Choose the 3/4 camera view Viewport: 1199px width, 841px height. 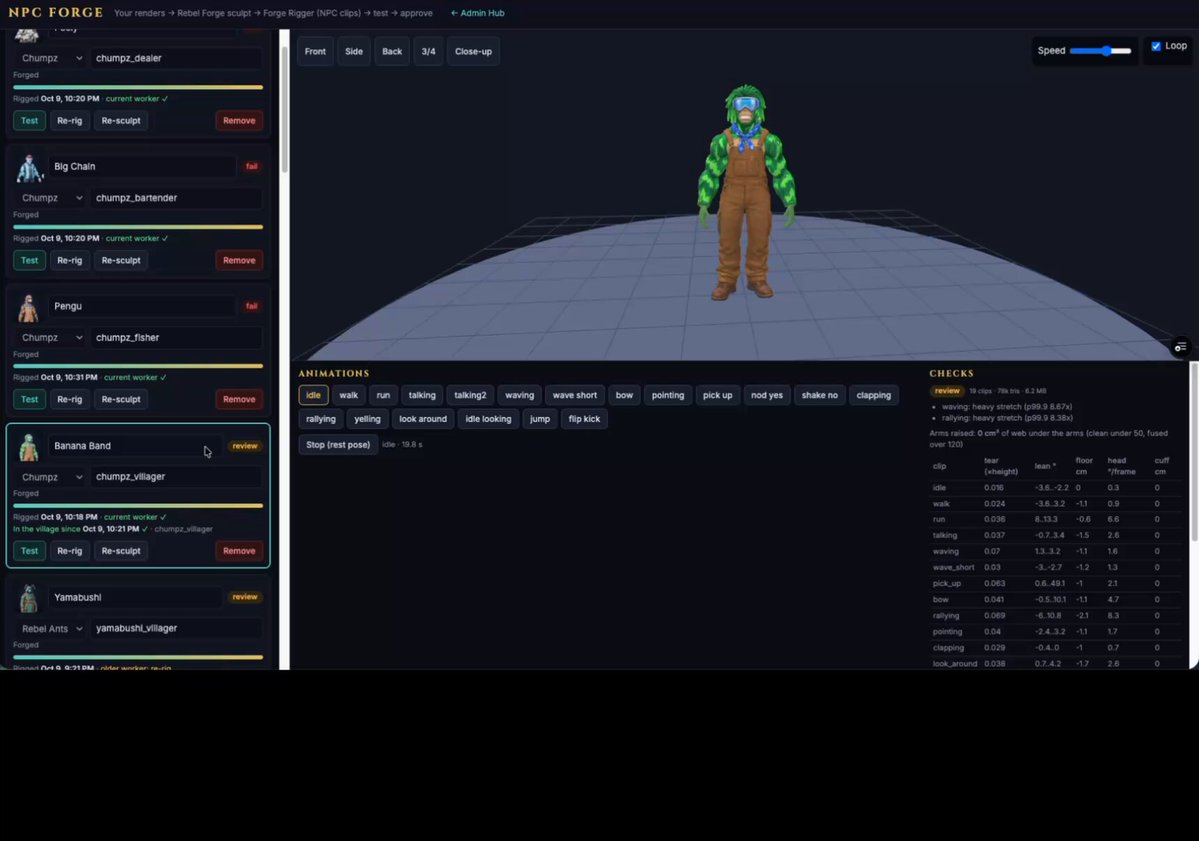click(428, 51)
